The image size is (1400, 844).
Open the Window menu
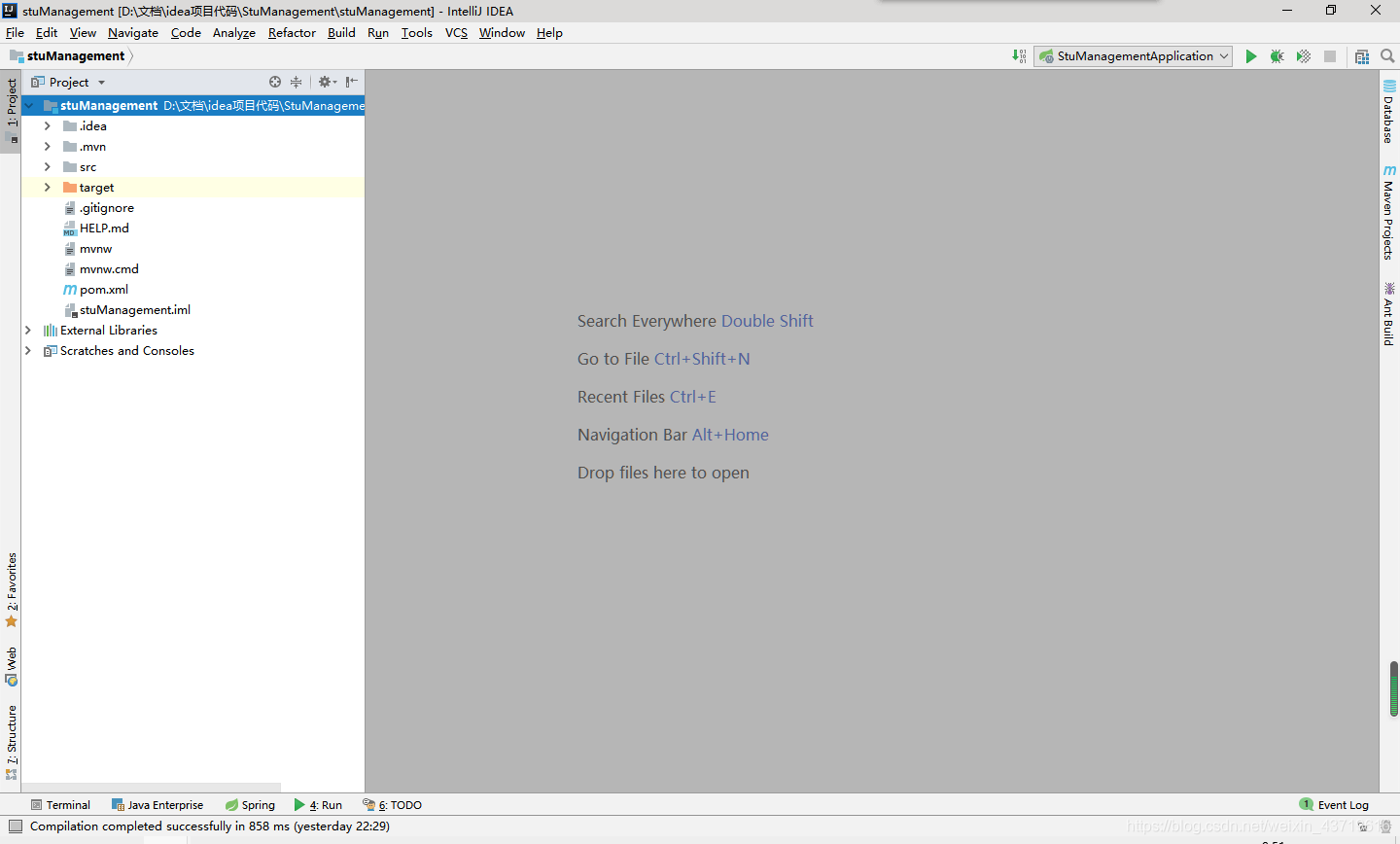(502, 33)
